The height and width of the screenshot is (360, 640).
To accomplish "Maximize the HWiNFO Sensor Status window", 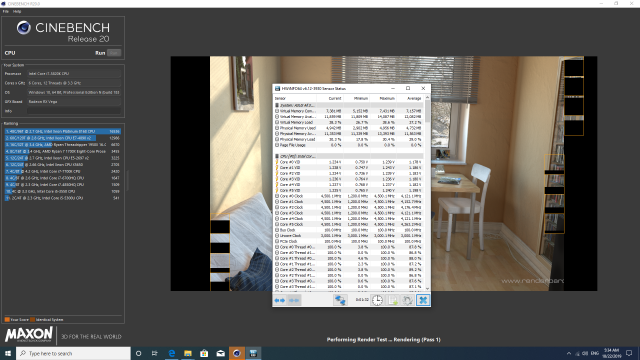I will coord(408,88).
